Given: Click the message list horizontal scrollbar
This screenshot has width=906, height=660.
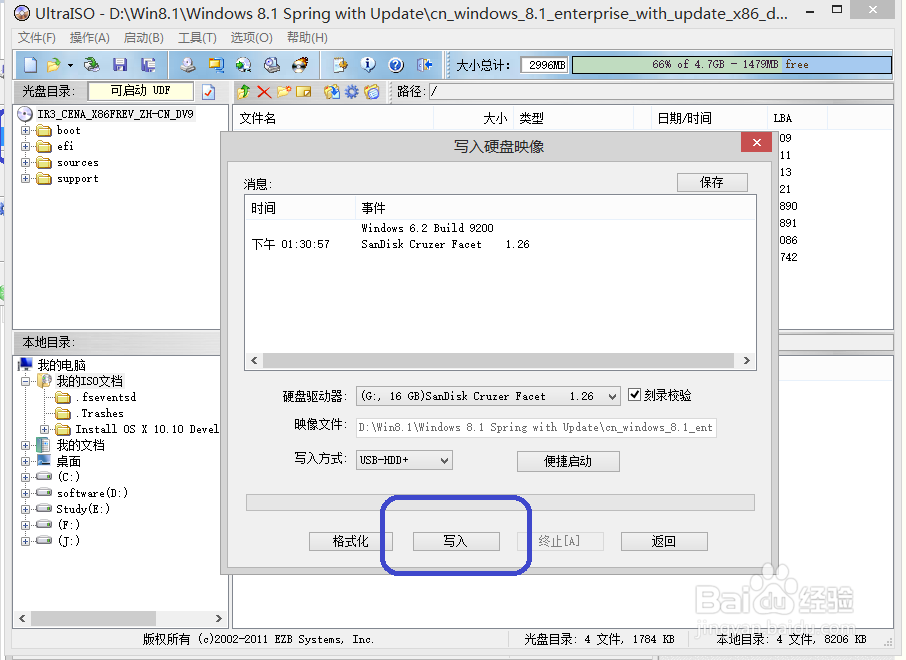Looking at the screenshot, I should [x=498, y=361].
